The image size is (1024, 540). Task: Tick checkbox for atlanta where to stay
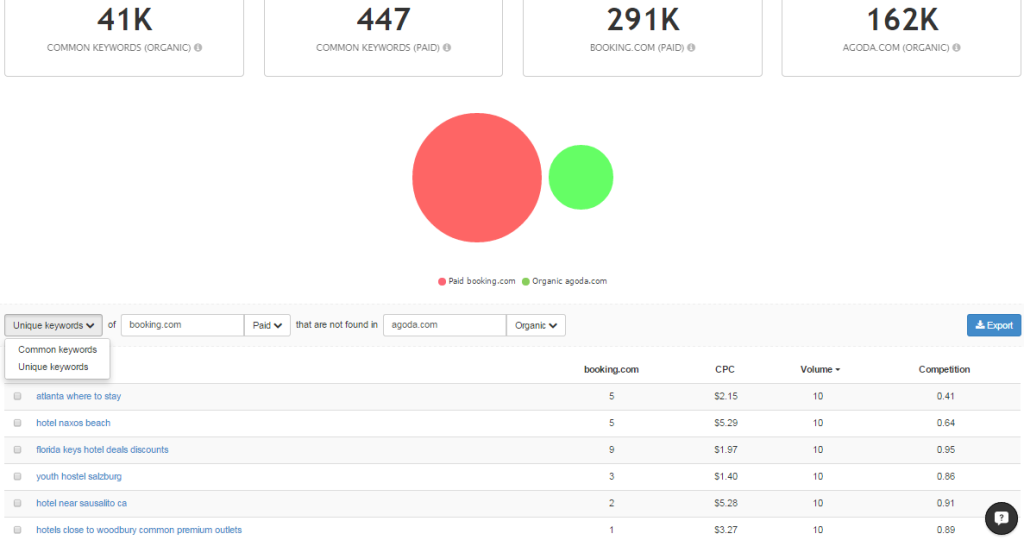pyautogui.click(x=18, y=396)
